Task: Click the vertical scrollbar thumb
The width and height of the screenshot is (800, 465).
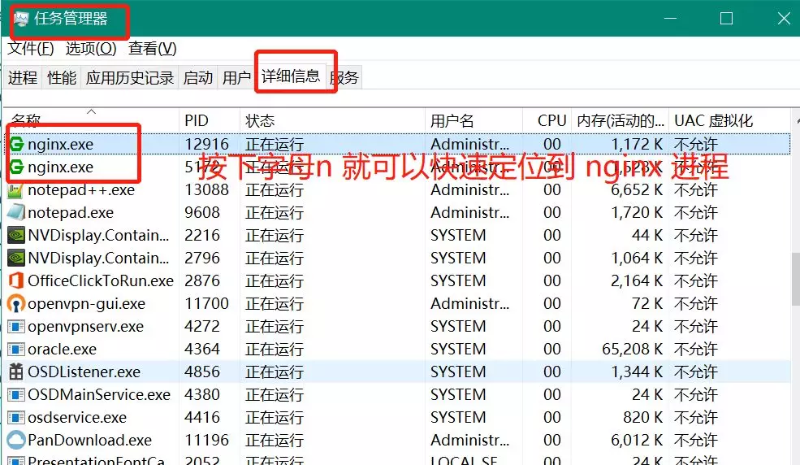Action: pos(795,280)
